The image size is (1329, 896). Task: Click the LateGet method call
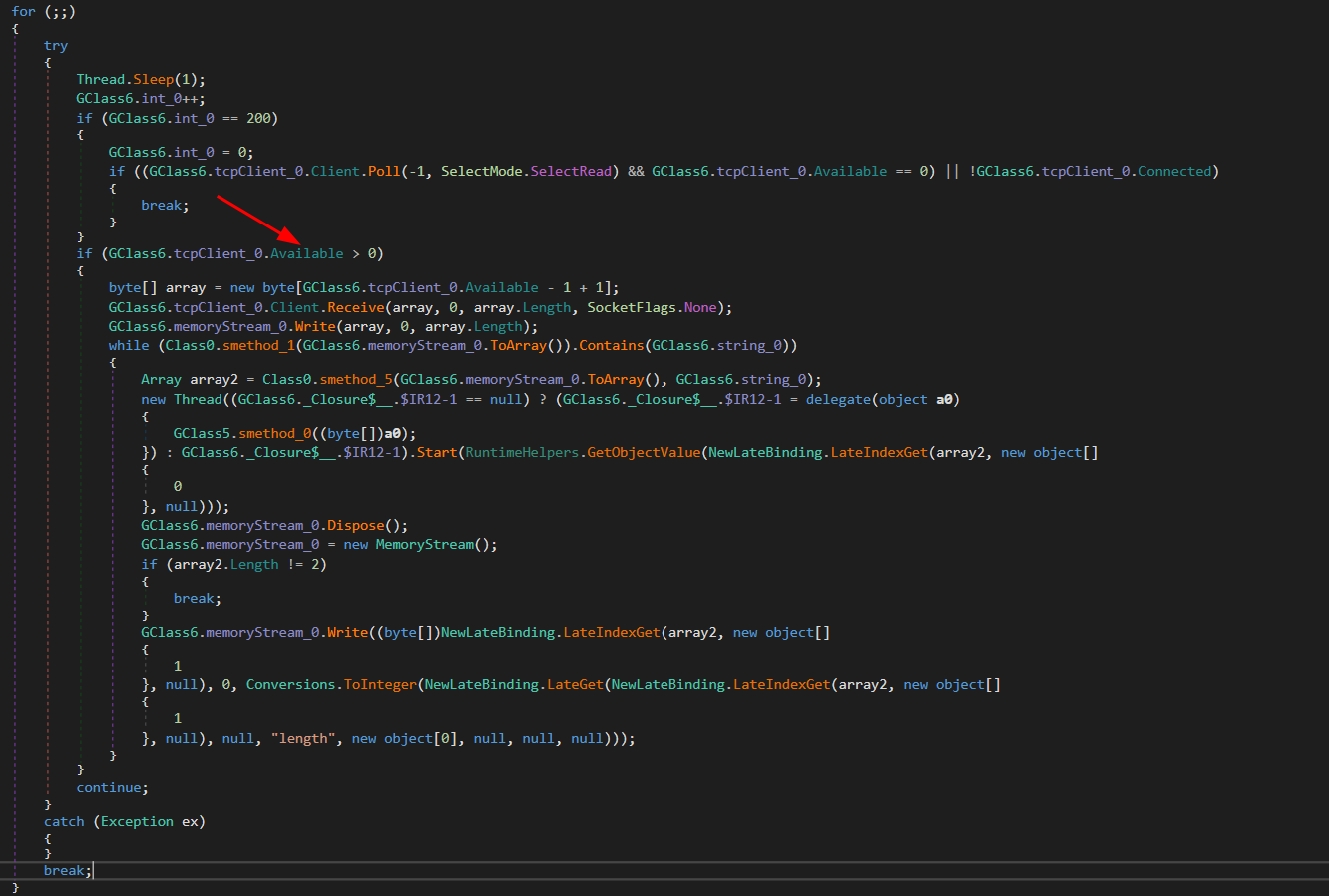(x=575, y=684)
